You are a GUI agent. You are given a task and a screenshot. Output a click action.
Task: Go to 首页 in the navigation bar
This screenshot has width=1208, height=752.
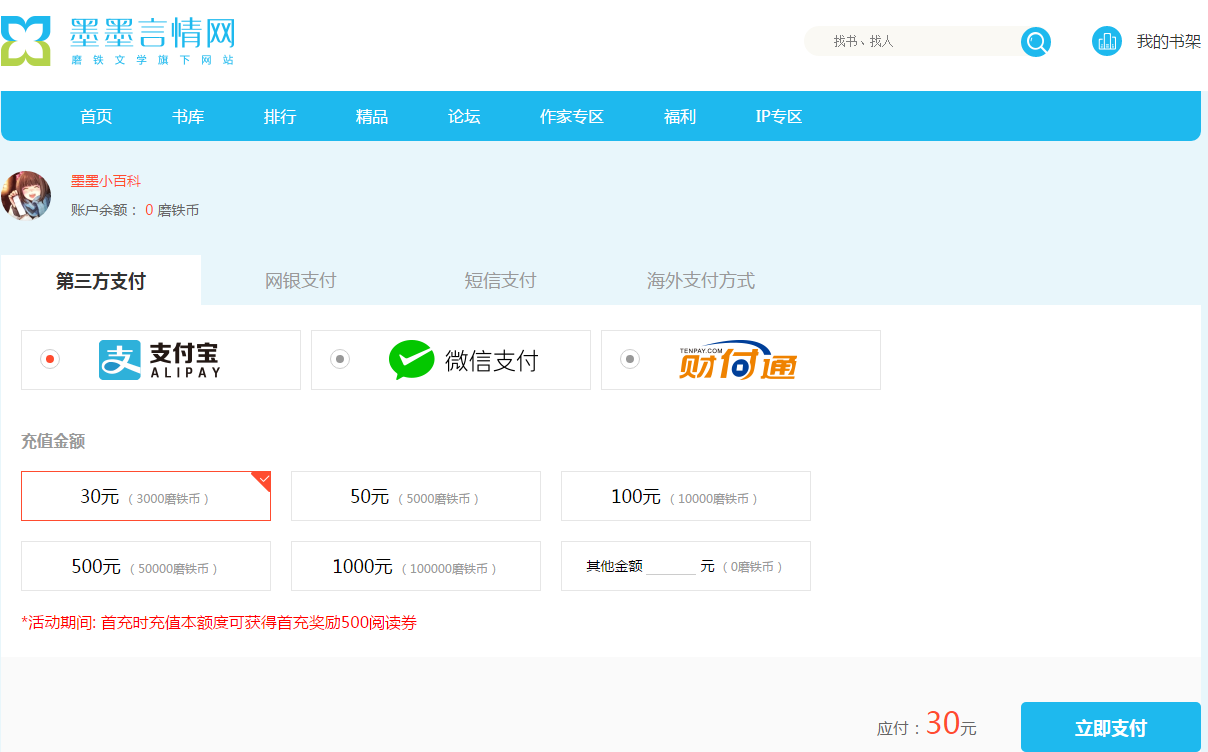coord(96,116)
